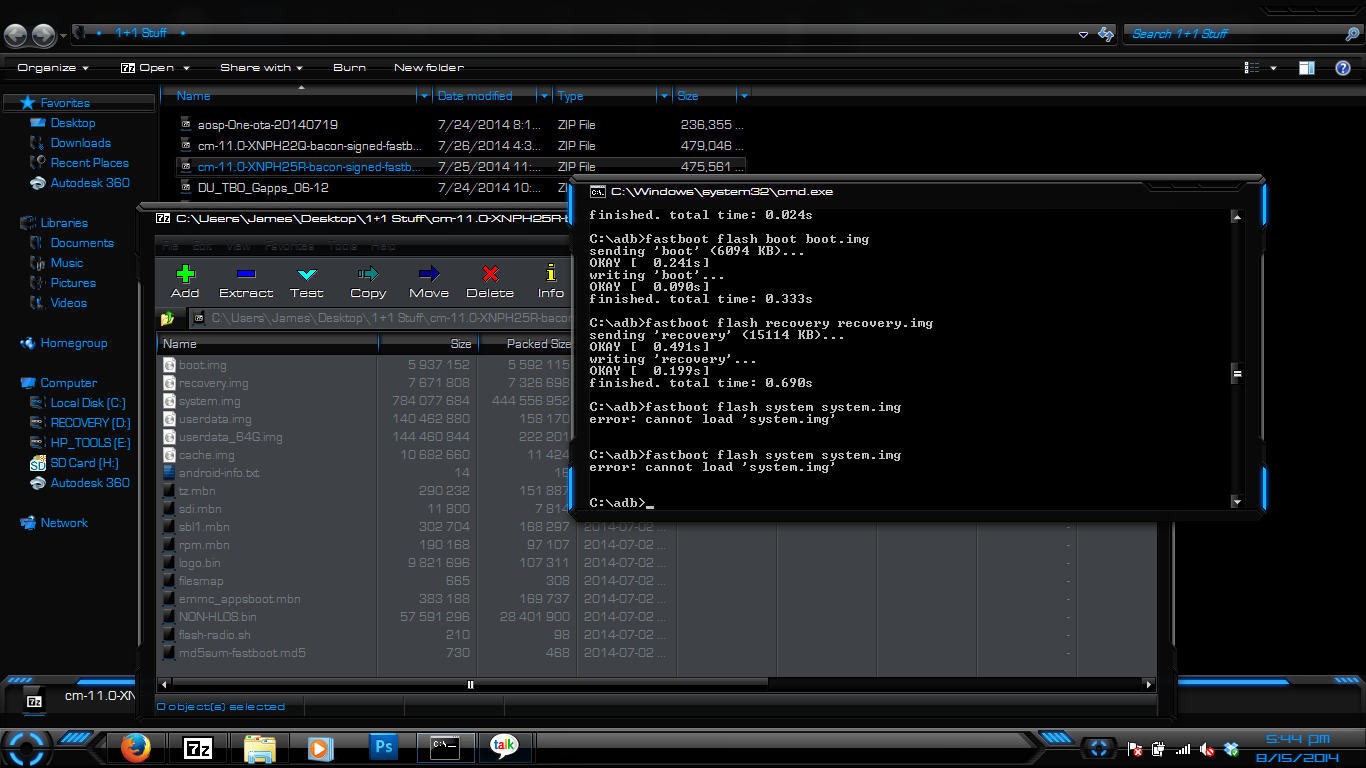Click the Name column header in 7-Zip
Screen dimensions: 1366x768
(267, 344)
